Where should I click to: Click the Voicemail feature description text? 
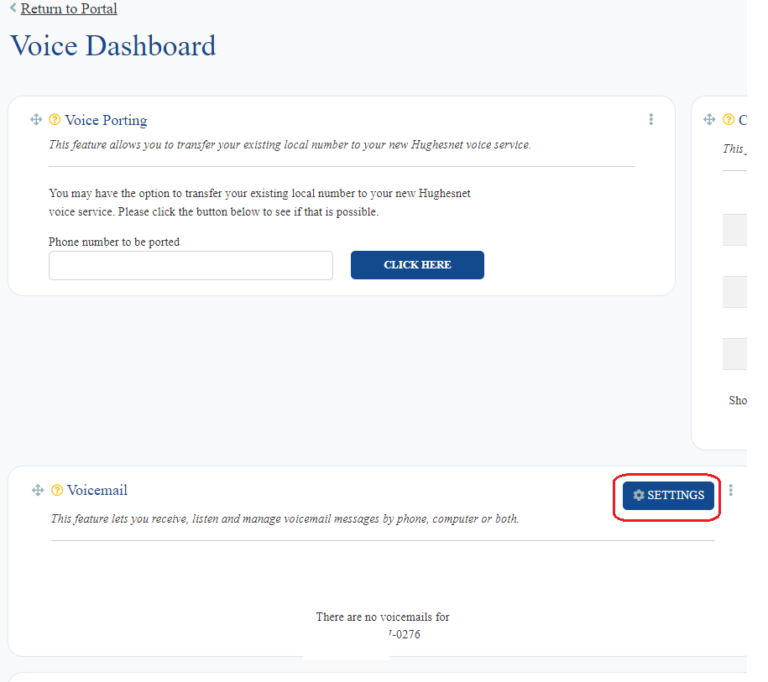(x=285, y=519)
